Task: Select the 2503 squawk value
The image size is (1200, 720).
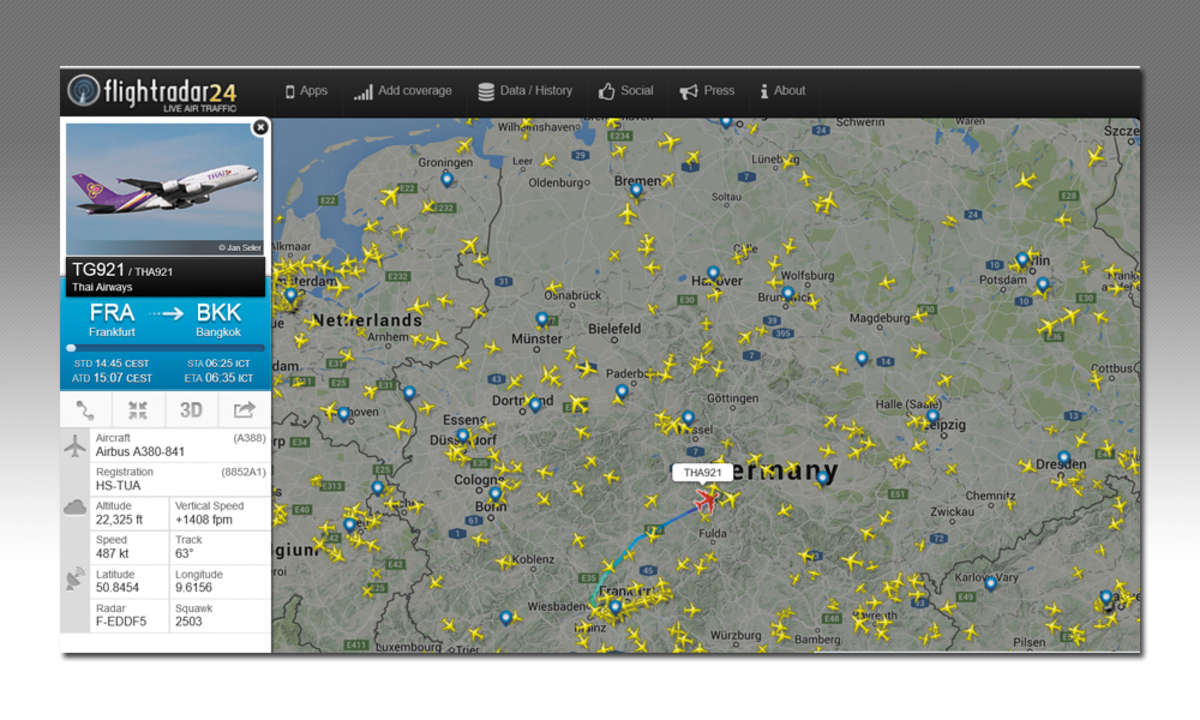Action: pos(189,622)
